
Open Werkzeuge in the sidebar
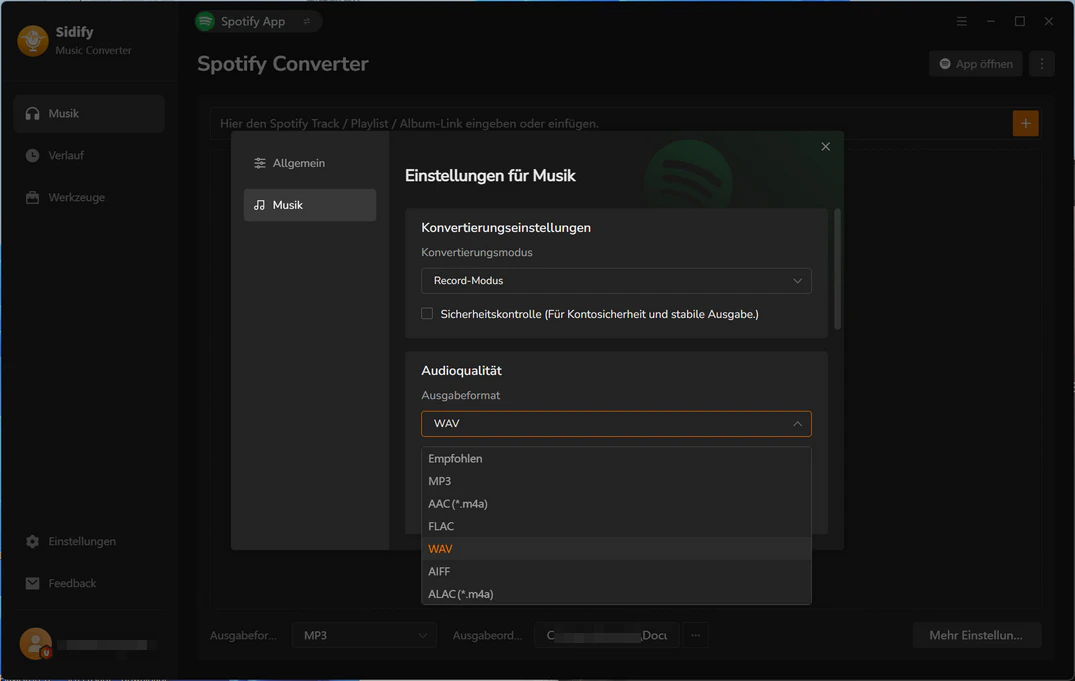[89, 198]
